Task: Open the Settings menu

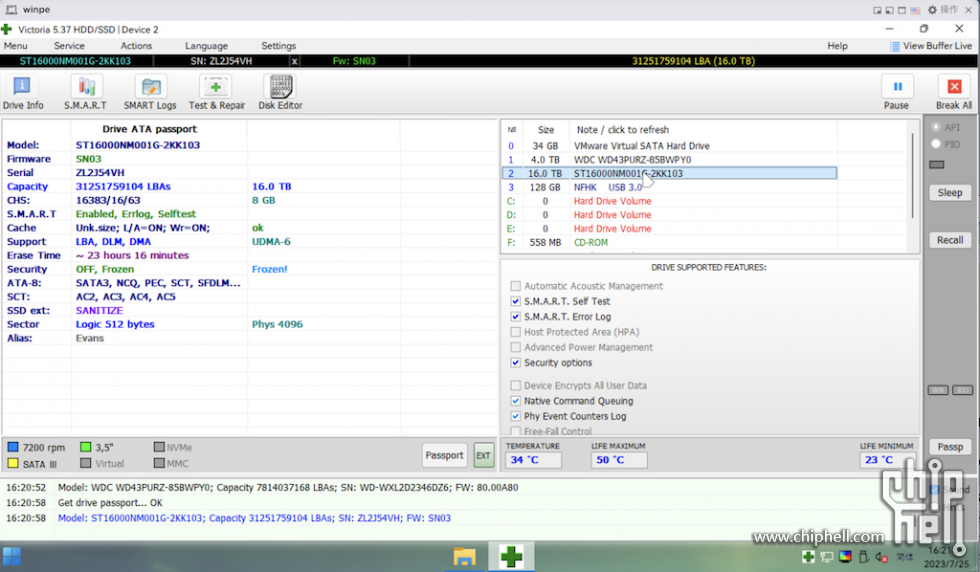Action: (278, 46)
